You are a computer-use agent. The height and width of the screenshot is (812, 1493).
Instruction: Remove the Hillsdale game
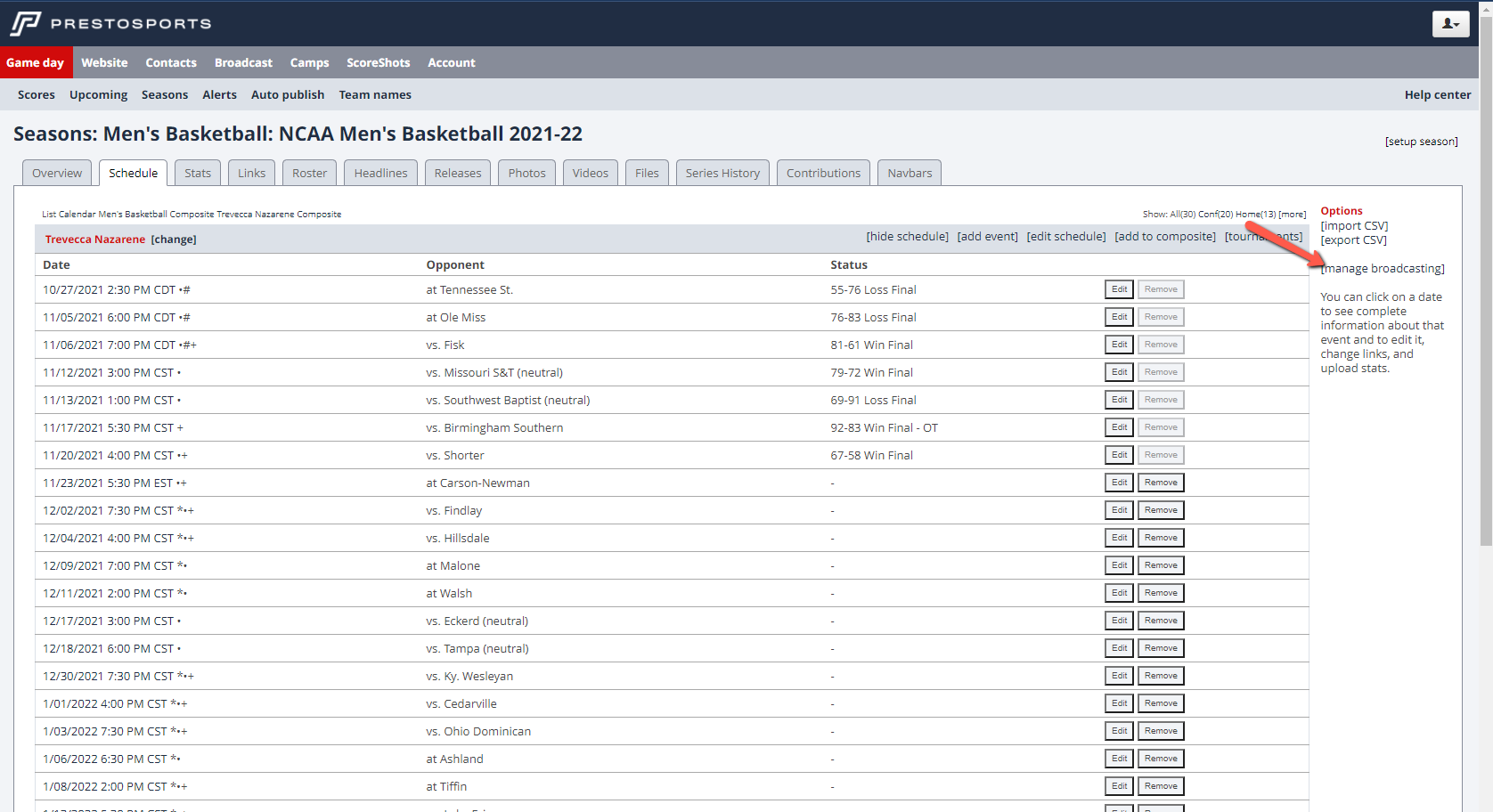tap(1161, 538)
